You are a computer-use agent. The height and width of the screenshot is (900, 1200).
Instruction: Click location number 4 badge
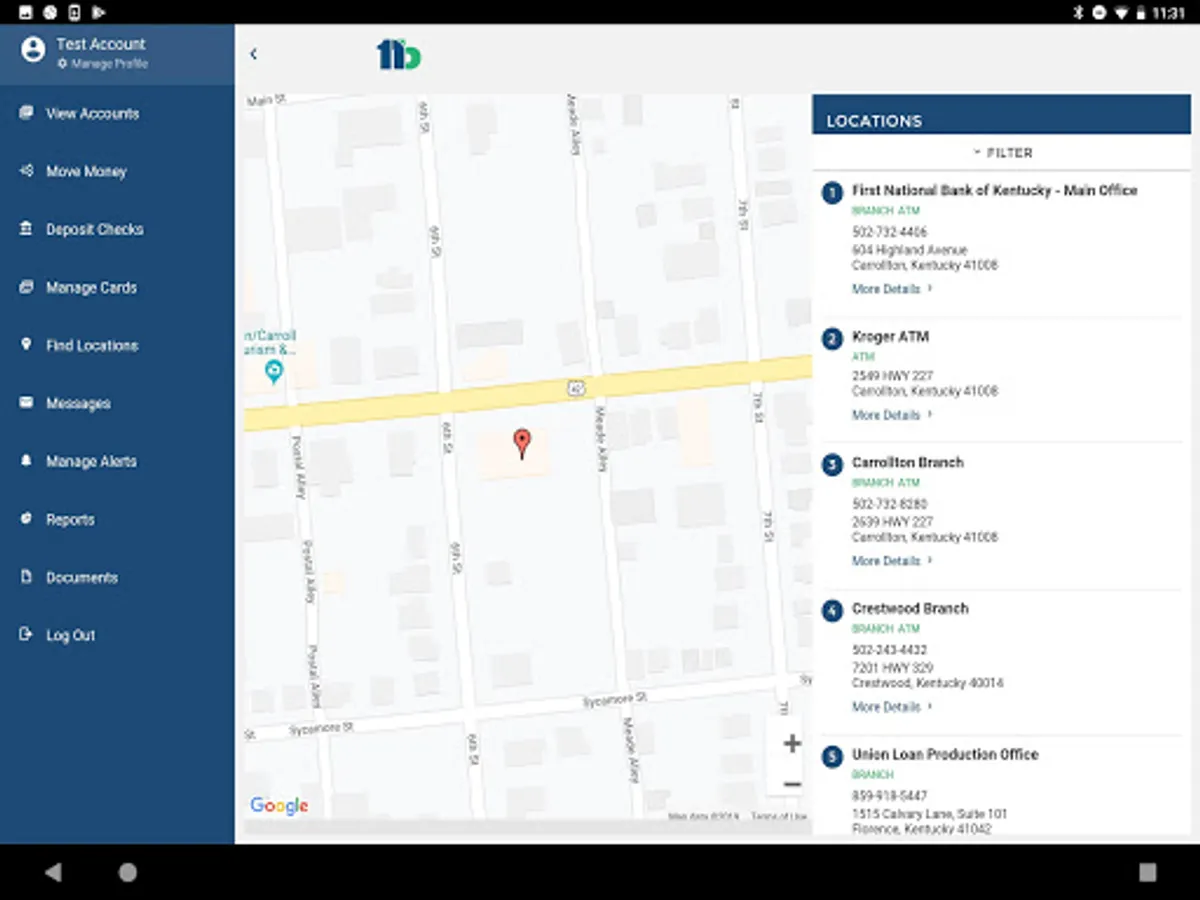(x=832, y=611)
